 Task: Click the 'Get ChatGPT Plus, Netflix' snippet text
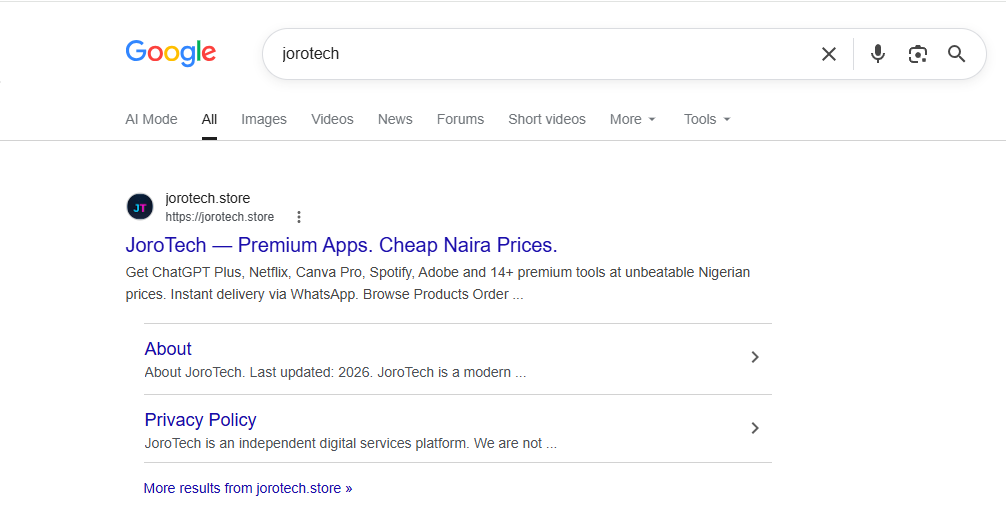[438, 283]
